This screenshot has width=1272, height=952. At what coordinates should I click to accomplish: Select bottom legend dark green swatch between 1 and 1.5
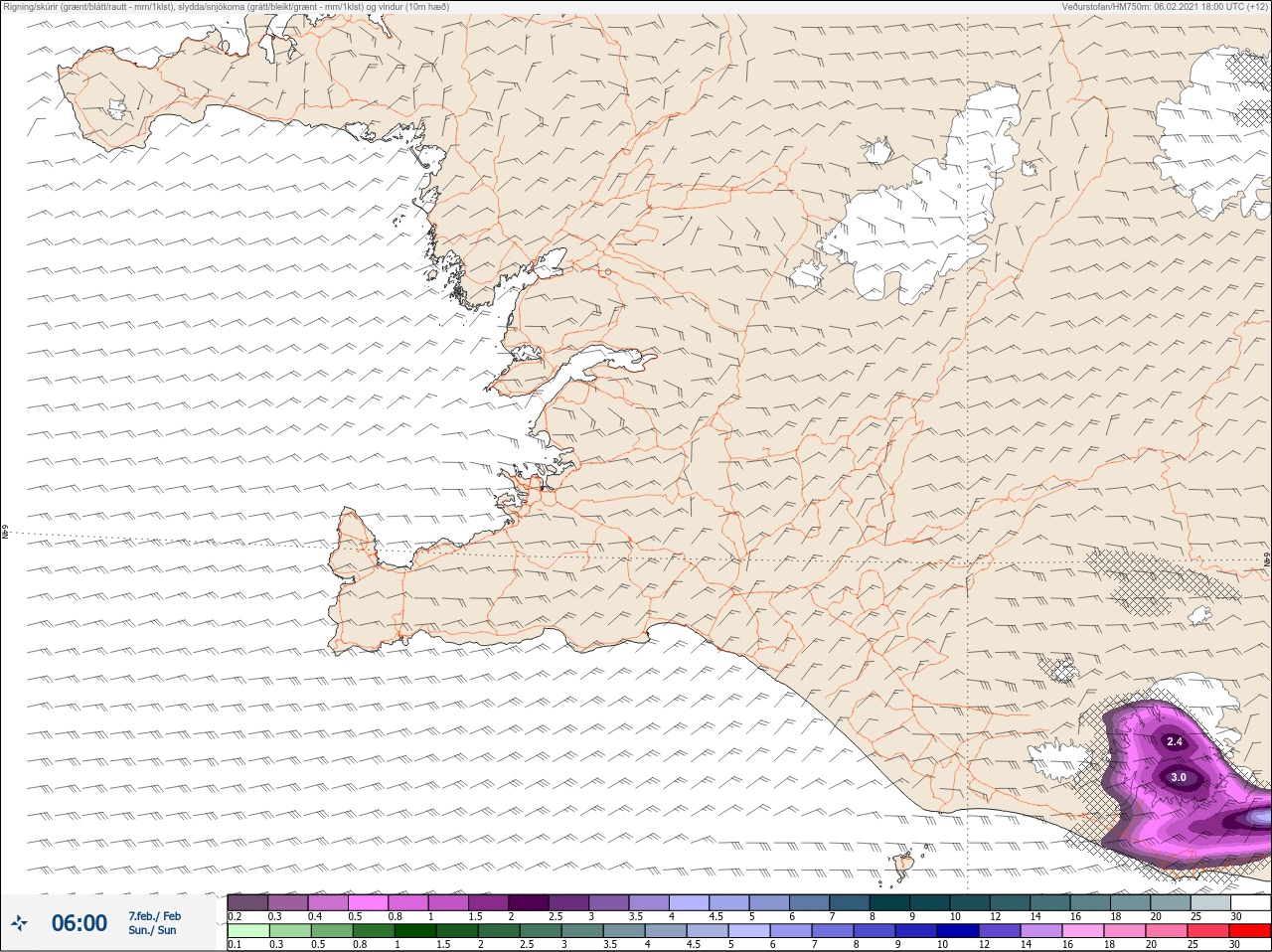[413, 931]
